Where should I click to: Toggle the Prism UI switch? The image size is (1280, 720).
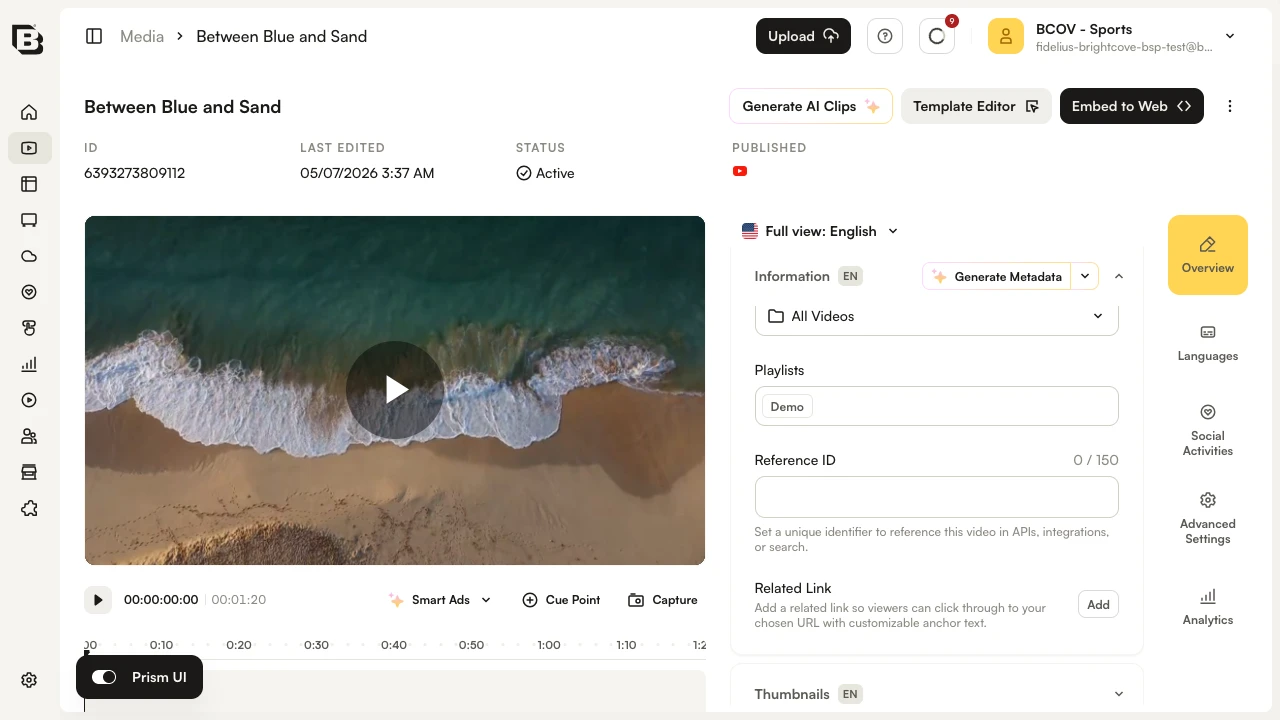pos(104,677)
